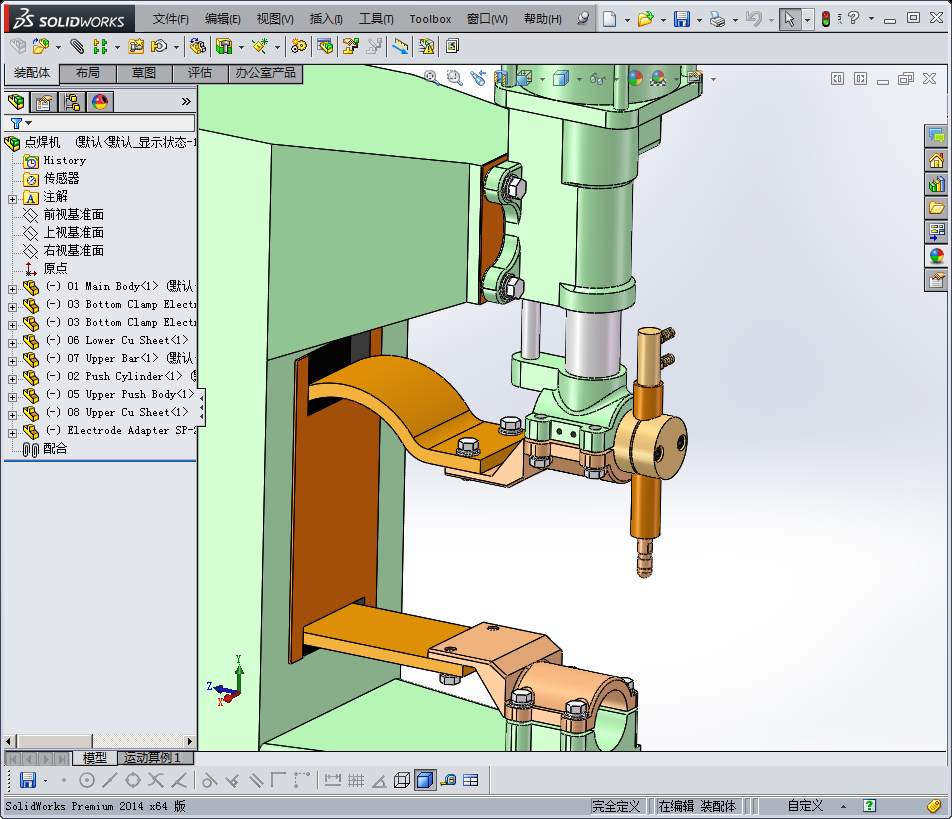Open the Design Library icon in task pane
Screen dimensions: 952x819
point(937,185)
